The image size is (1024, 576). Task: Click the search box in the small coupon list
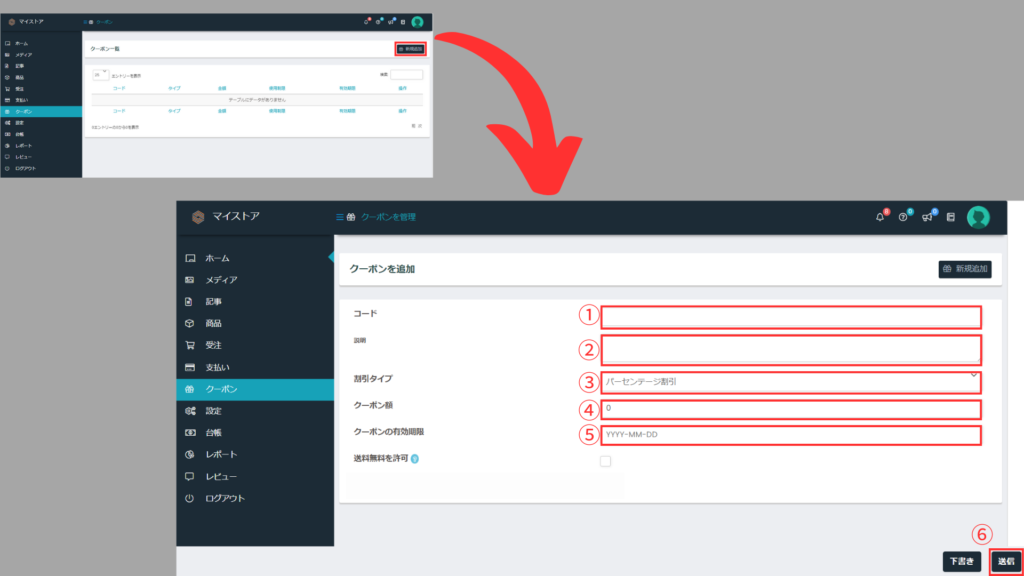pyautogui.click(x=406, y=75)
